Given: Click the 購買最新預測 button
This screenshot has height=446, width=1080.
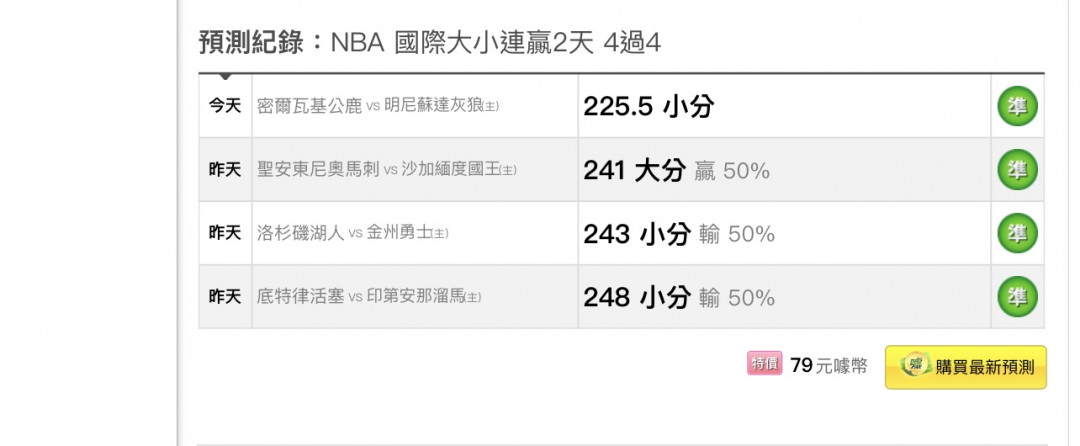Looking at the screenshot, I should (966, 367).
